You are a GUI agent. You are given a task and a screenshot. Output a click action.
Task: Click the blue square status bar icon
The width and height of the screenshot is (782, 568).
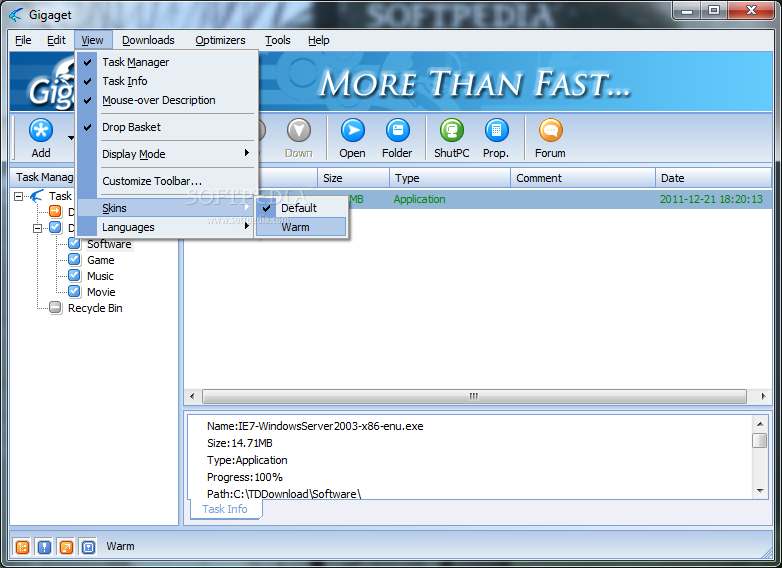click(x=88, y=547)
